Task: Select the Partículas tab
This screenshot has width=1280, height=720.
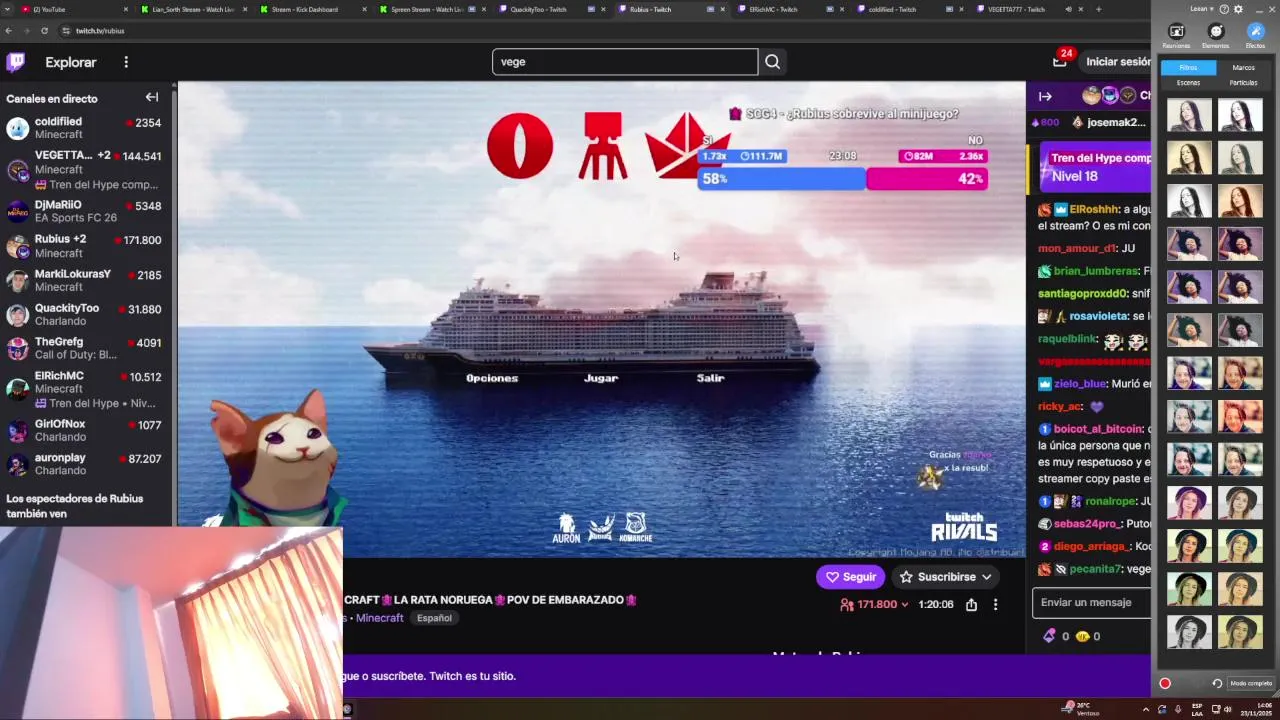Action: pos(1243,82)
